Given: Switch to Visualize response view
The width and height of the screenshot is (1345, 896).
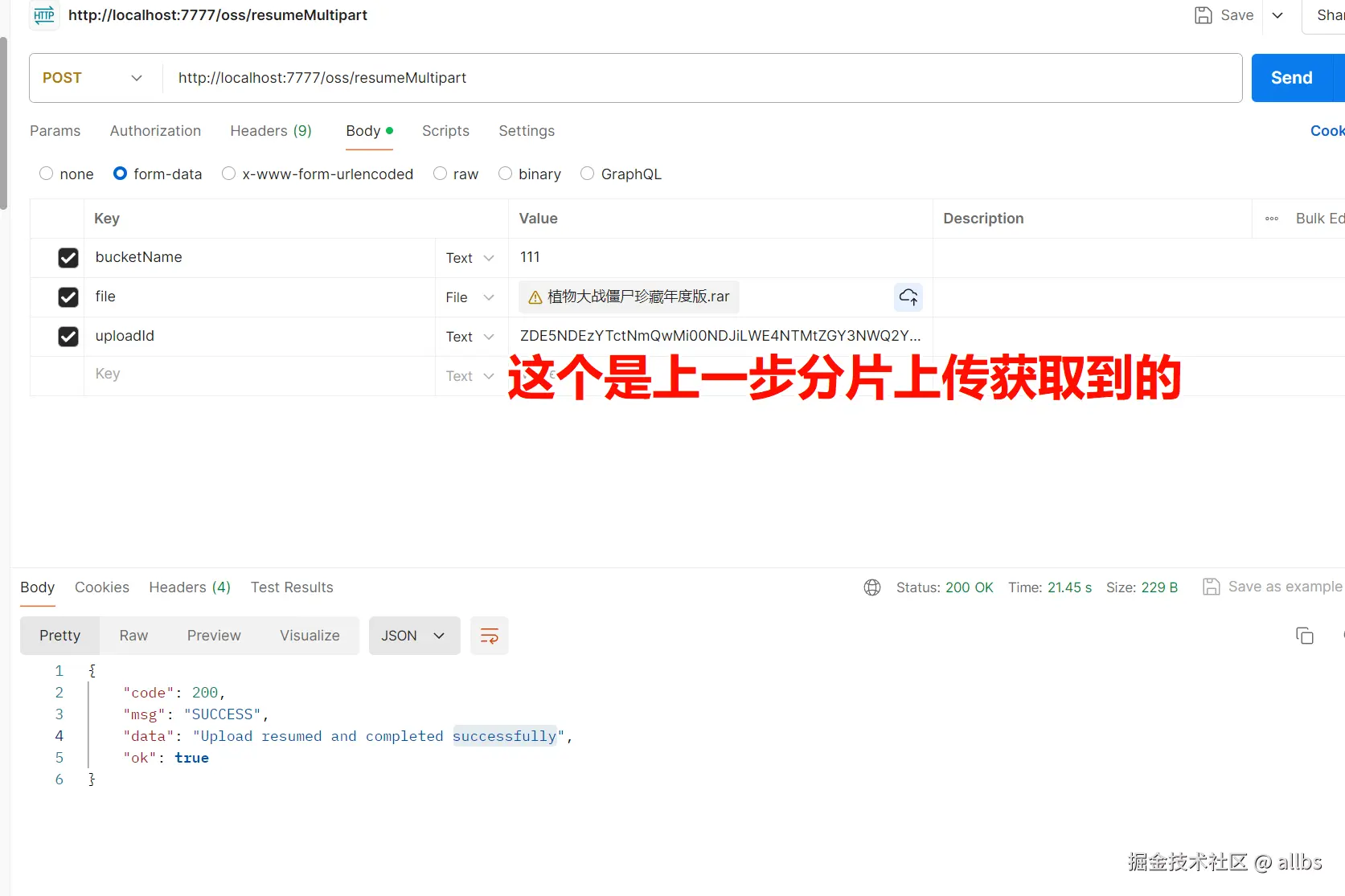Looking at the screenshot, I should (x=310, y=636).
